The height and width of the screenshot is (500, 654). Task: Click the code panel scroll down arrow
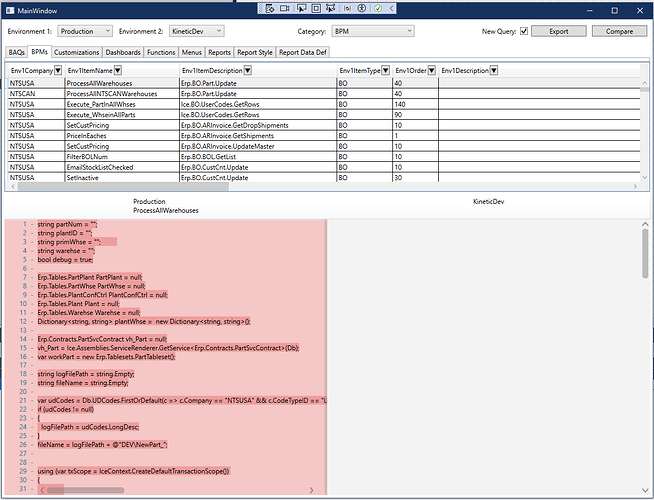point(645,490)
